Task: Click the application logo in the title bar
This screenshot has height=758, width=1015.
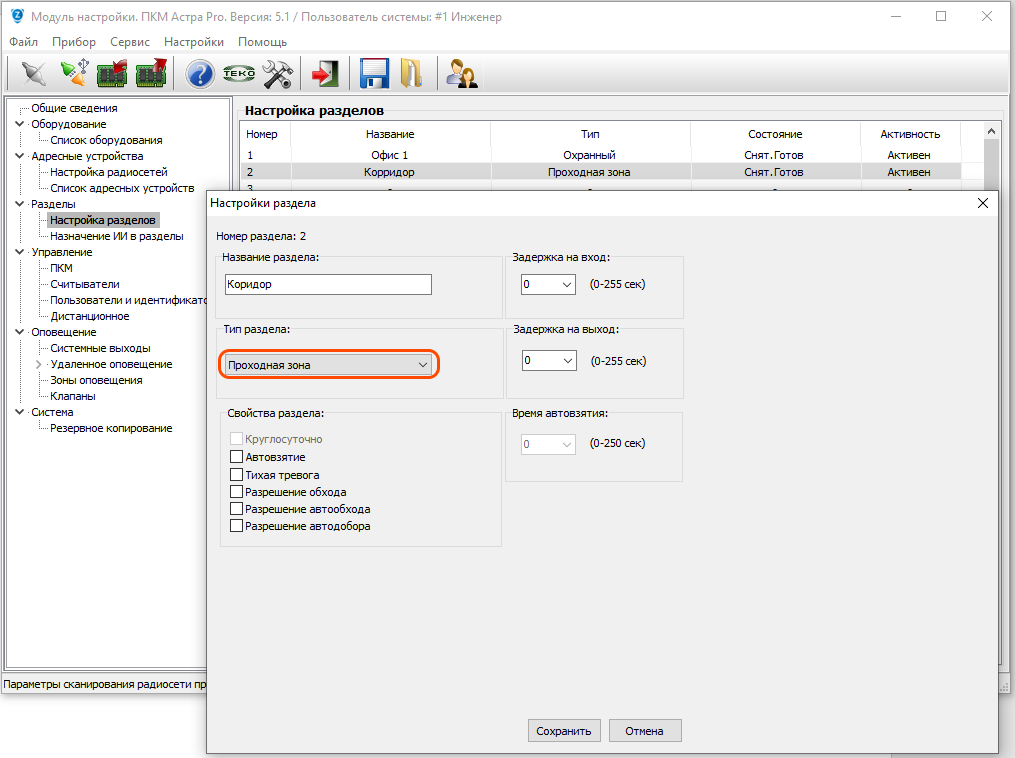Action: click(x=17, y=16)
